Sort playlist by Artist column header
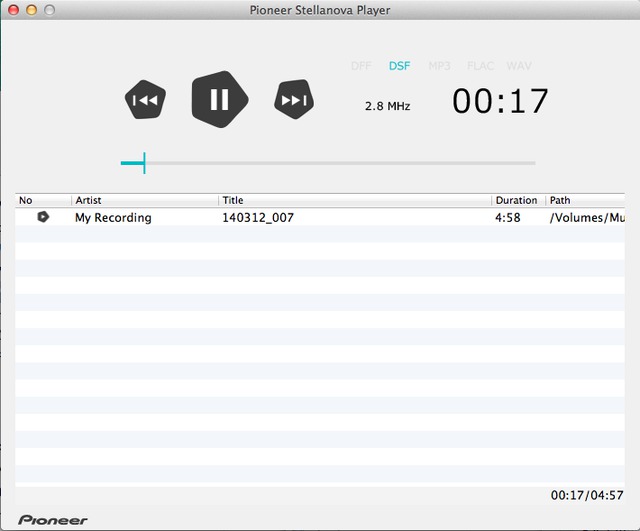Image resolution: width=640 pixels, height=531 pixels. 145,200
